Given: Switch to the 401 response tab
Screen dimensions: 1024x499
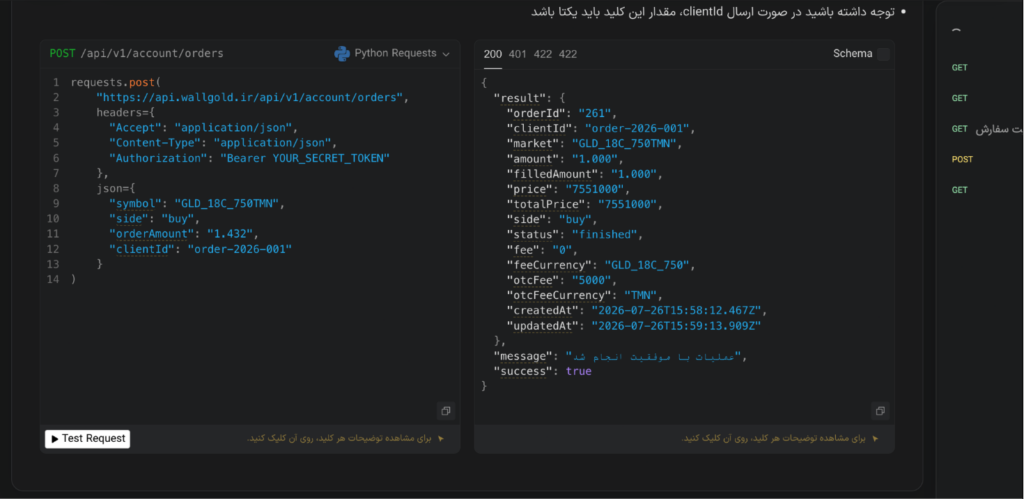Looking at the screenshot, I should coord(517,54).
